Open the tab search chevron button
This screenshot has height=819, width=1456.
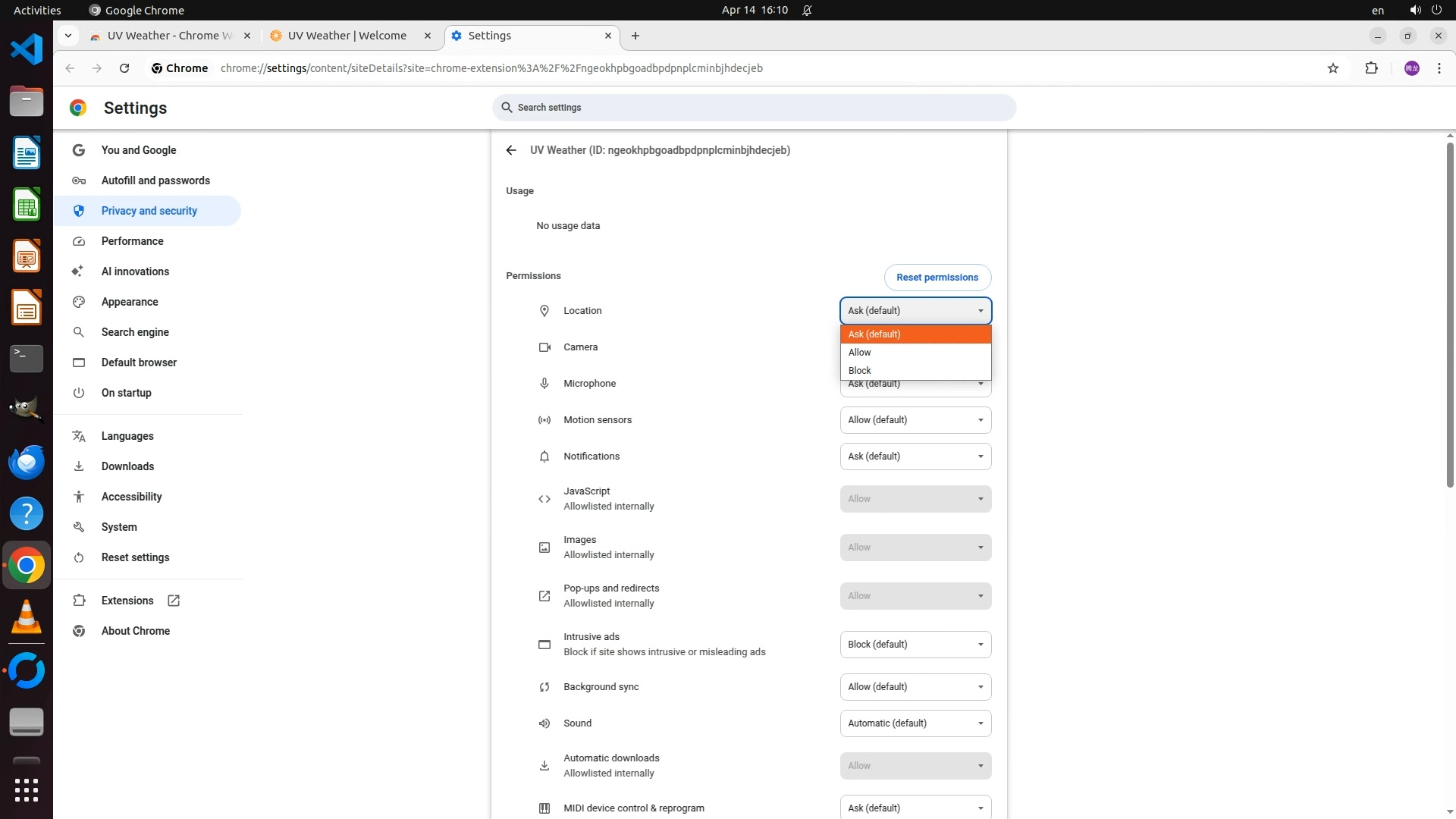point(68,36)
